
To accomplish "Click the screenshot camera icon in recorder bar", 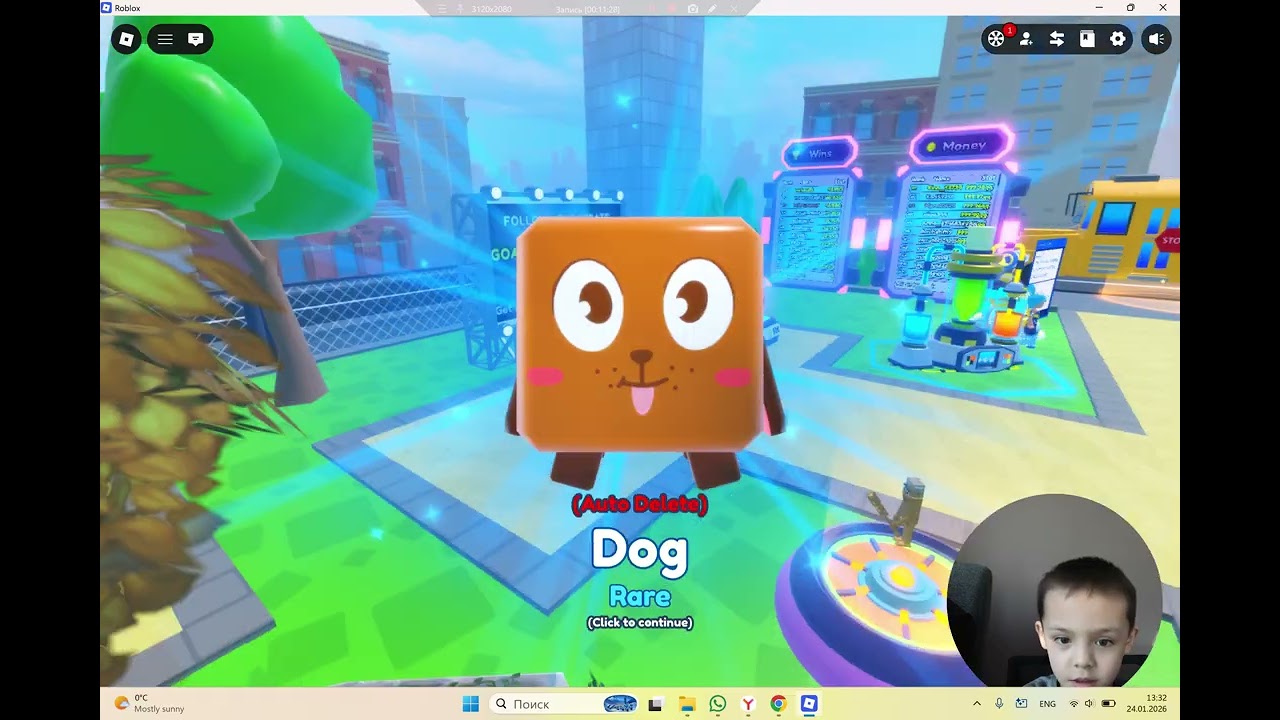I will coord(693,9).
